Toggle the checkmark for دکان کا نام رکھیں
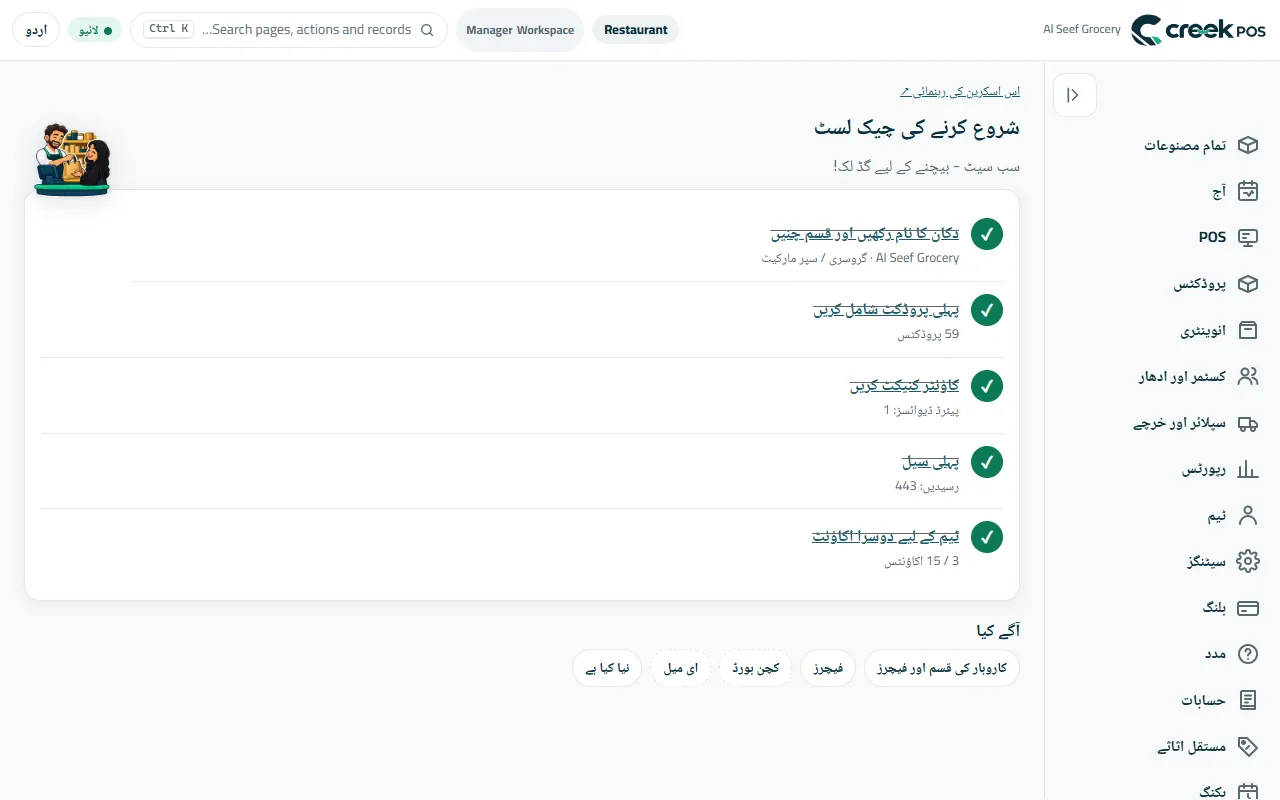This screenshot has width=1280, height=800. coord(987,234)
